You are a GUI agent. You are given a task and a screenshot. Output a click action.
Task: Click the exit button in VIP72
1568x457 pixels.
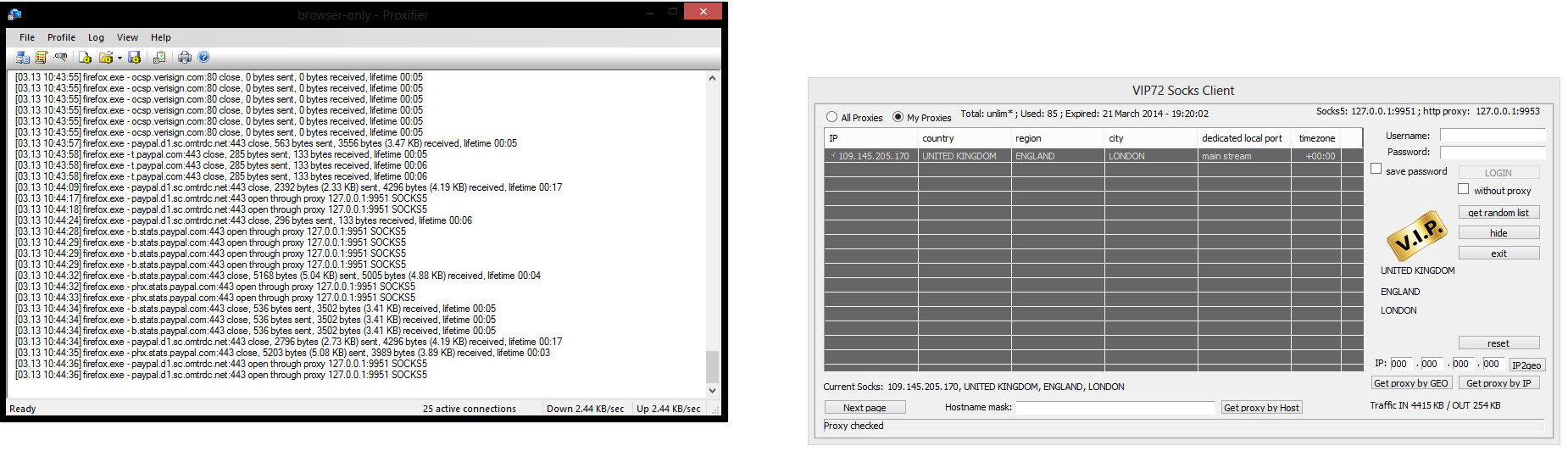[1498, 253]
